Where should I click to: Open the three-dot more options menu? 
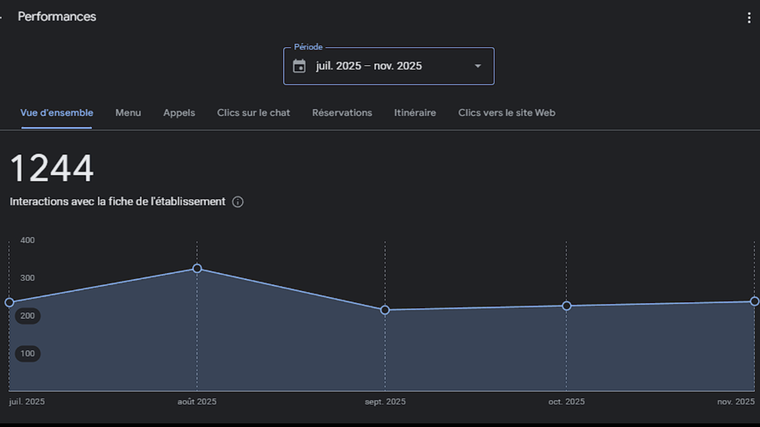tap(749, 18)
